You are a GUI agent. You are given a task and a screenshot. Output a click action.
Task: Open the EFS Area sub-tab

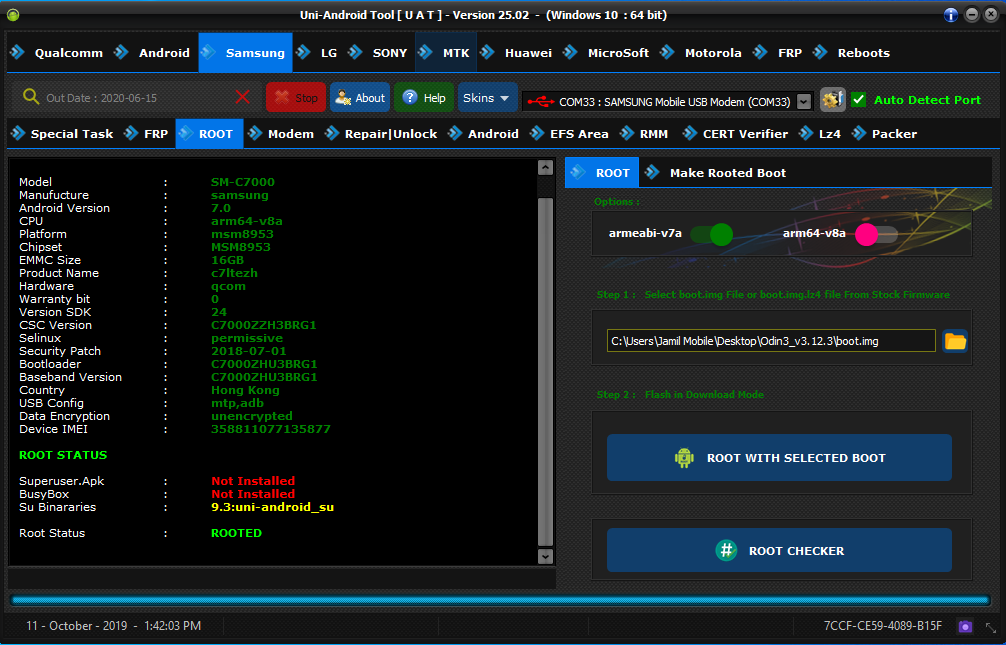pos(570,133)
